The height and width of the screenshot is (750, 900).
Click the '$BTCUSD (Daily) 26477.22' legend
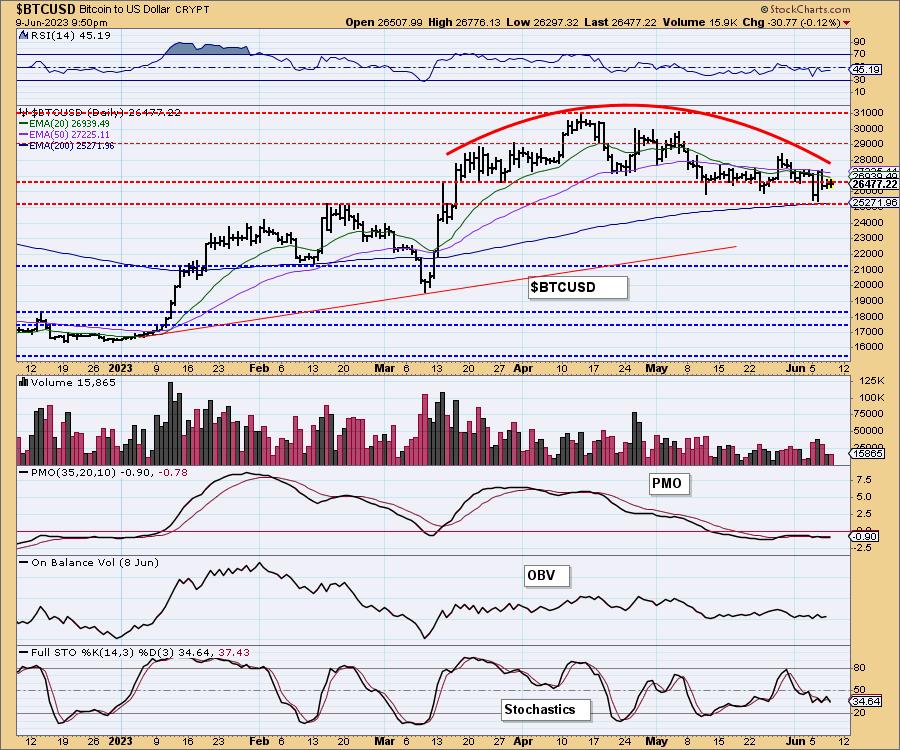point(105,112)
